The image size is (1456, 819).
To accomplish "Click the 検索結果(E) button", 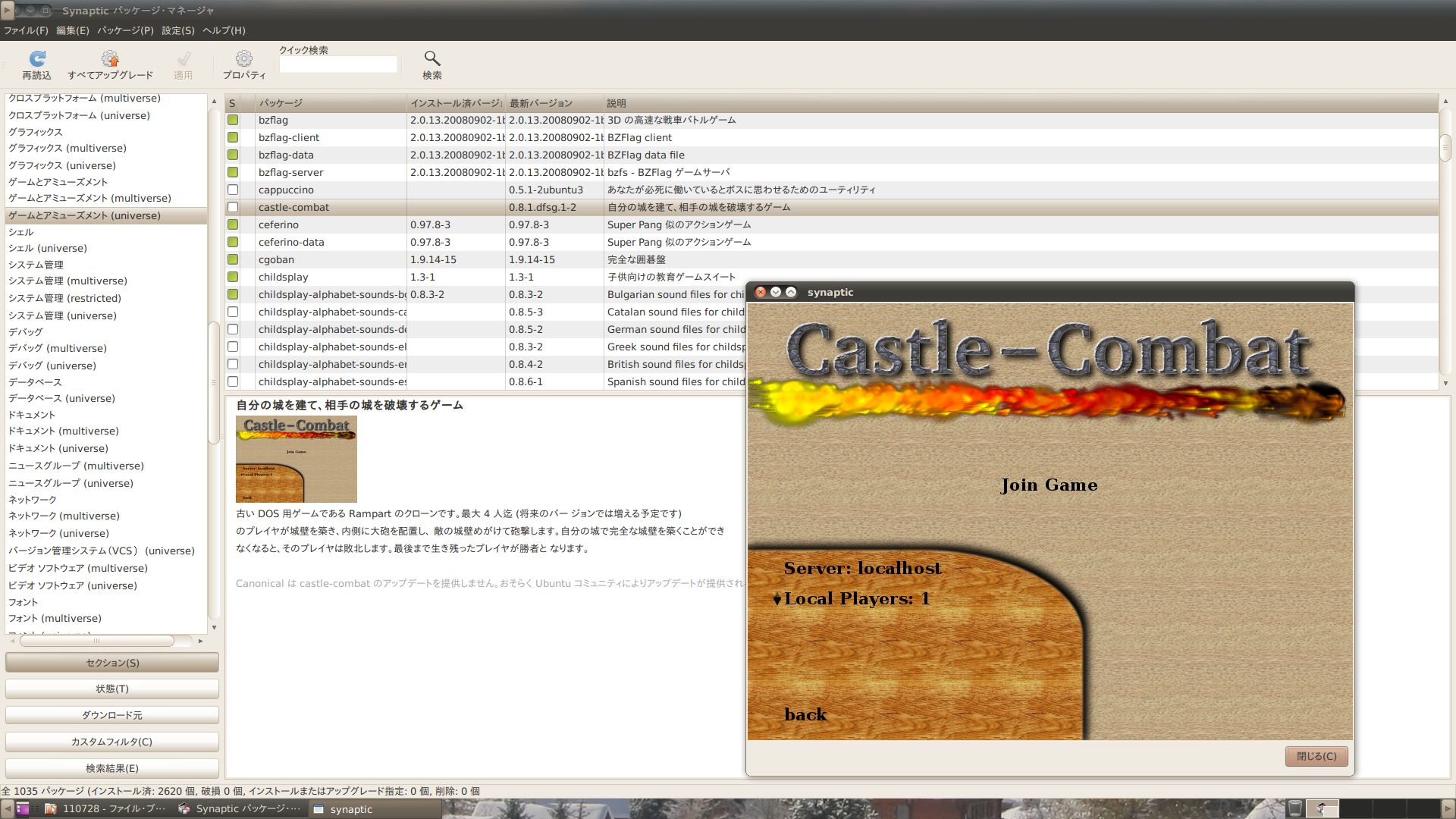I will click(x=112, y=768).
